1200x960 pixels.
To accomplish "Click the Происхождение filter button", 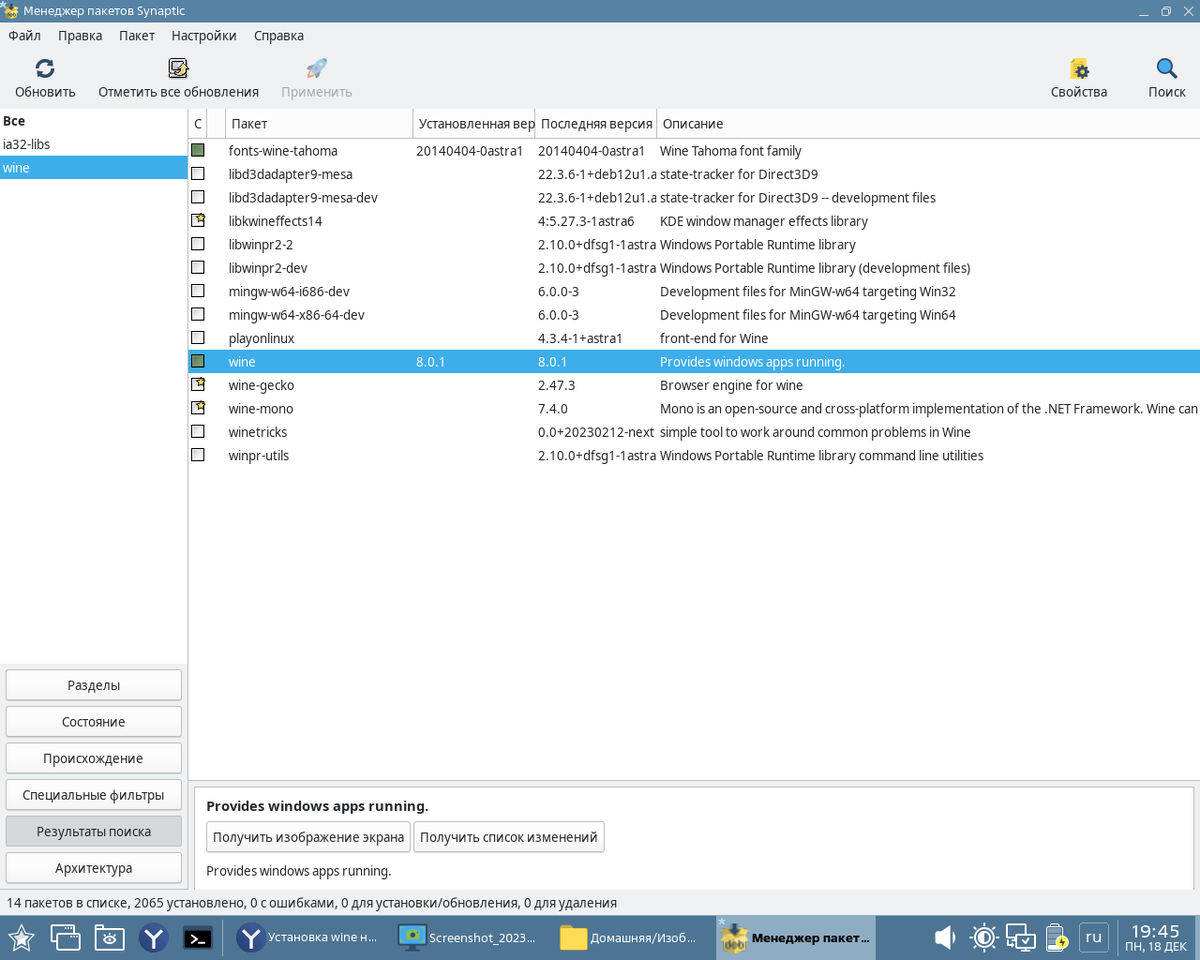I will coord(94,758).
